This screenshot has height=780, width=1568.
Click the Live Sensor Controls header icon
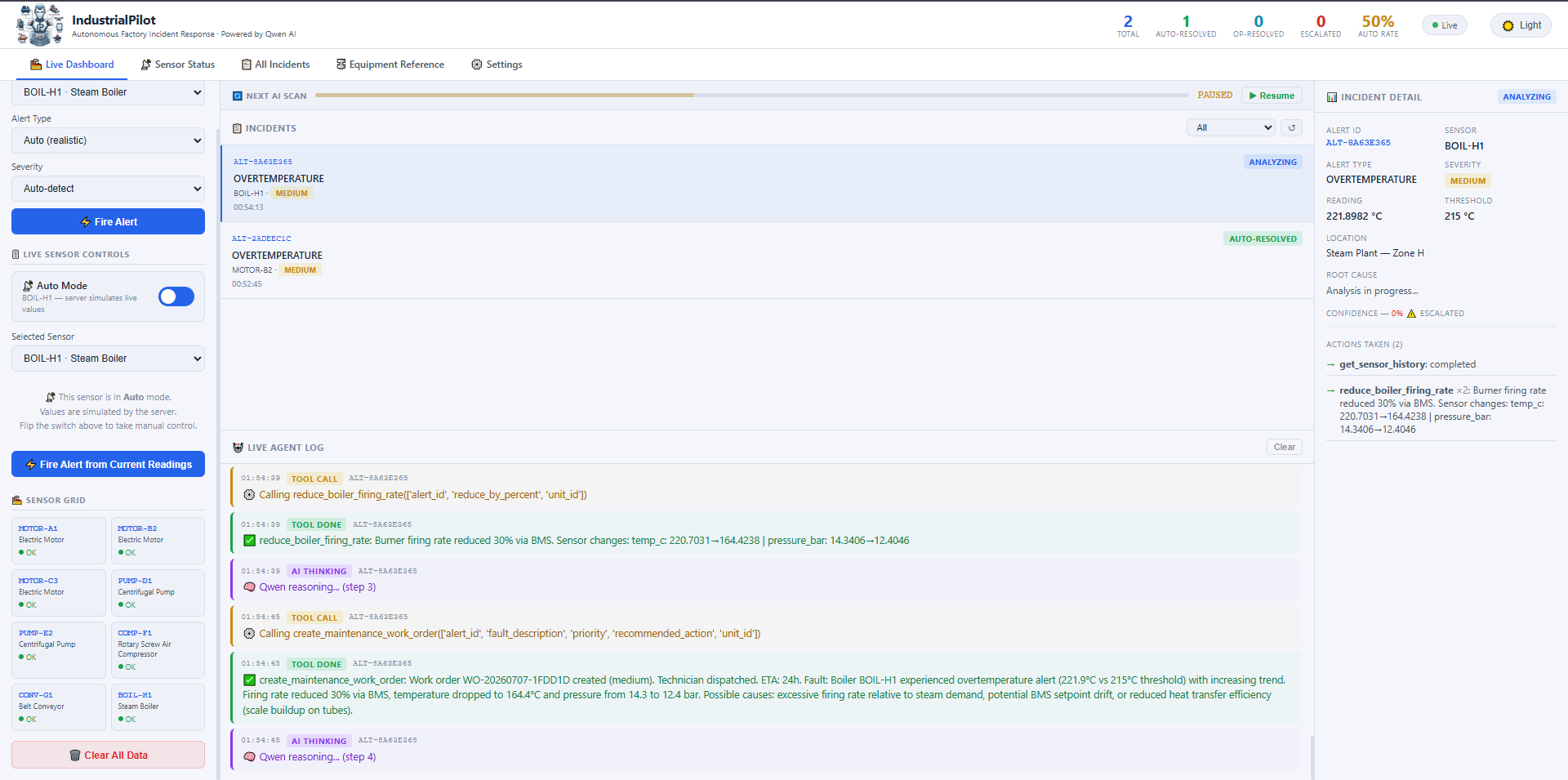[16, 255]
